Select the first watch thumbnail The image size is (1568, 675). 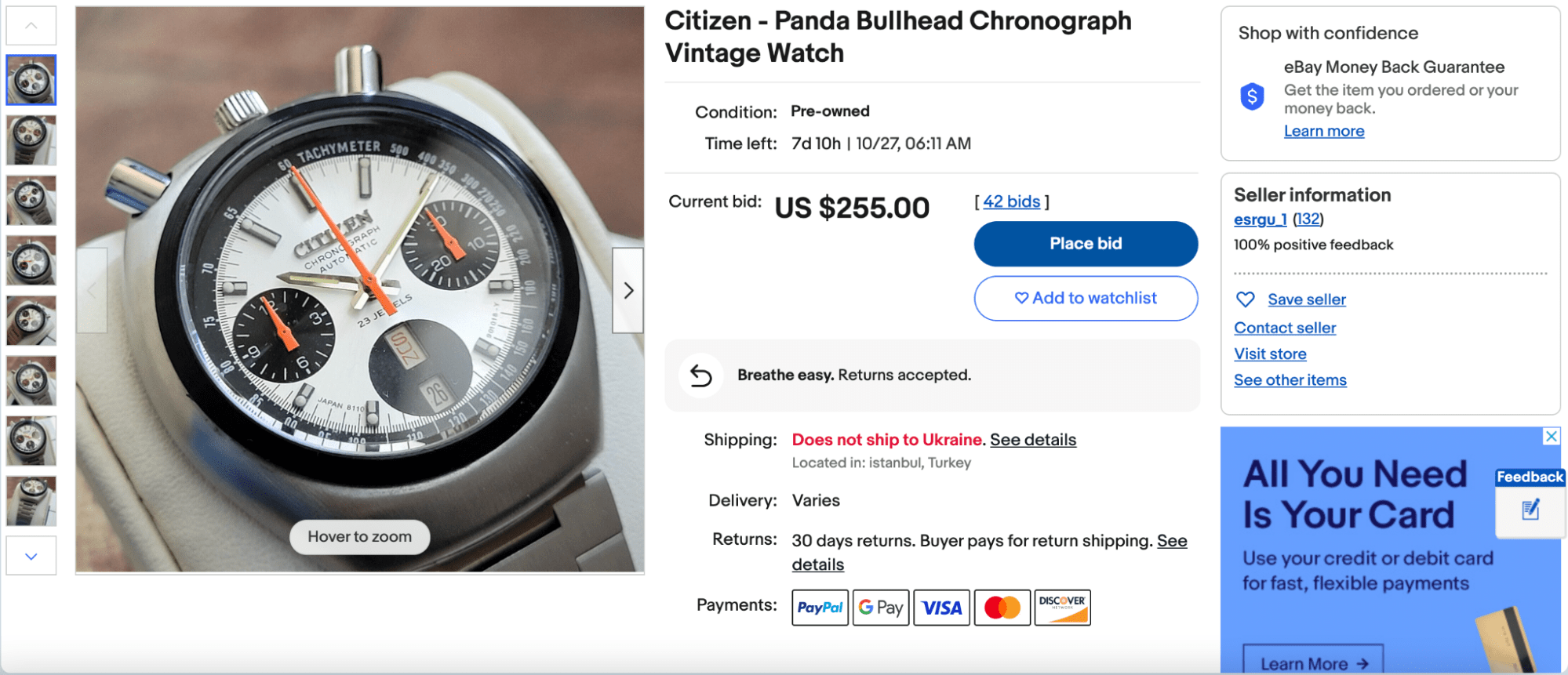pos(31,79)
